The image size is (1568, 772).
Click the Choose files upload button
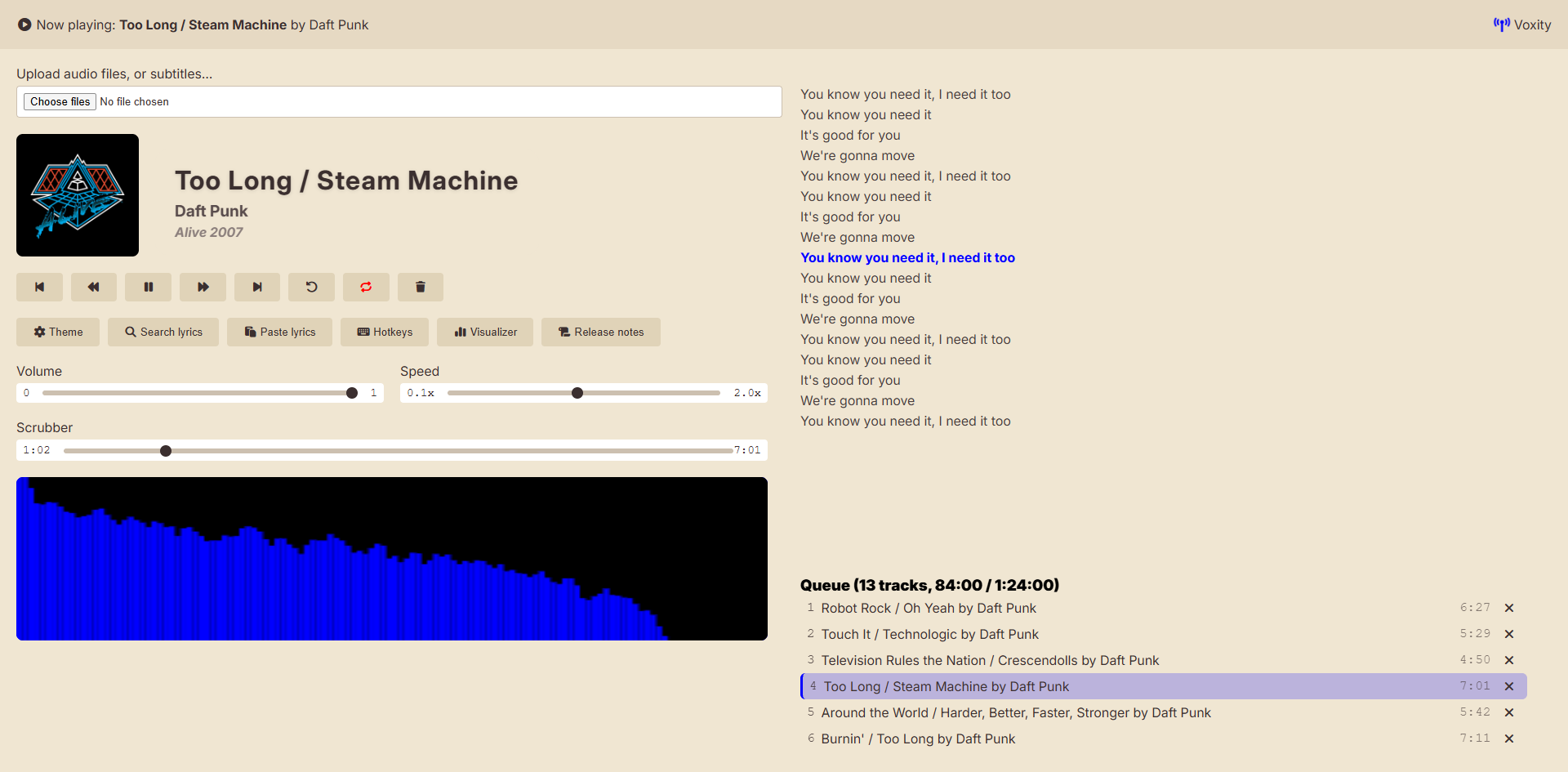(60, 101)
